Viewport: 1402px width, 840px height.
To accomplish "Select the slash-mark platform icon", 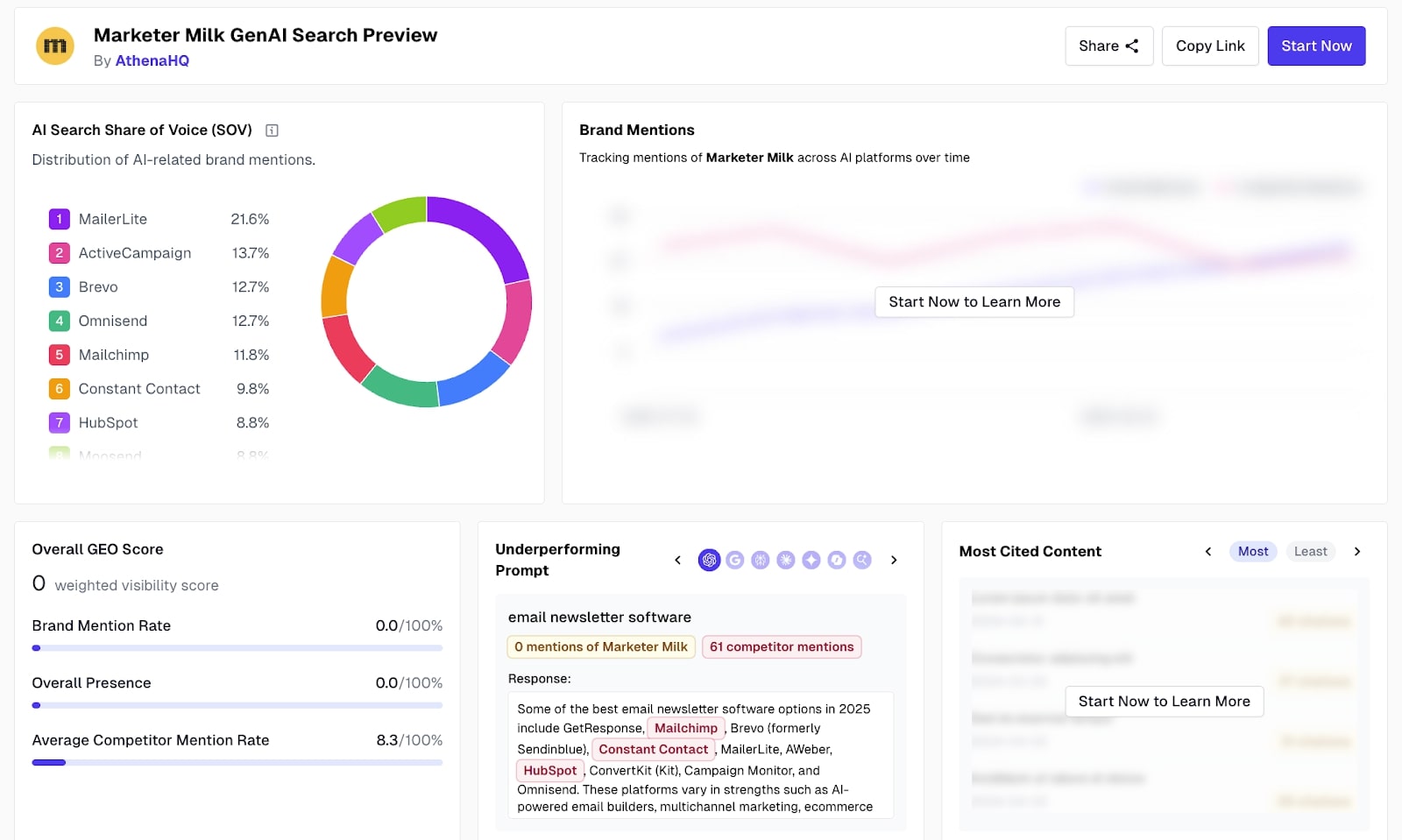I will tap(837, 560).
